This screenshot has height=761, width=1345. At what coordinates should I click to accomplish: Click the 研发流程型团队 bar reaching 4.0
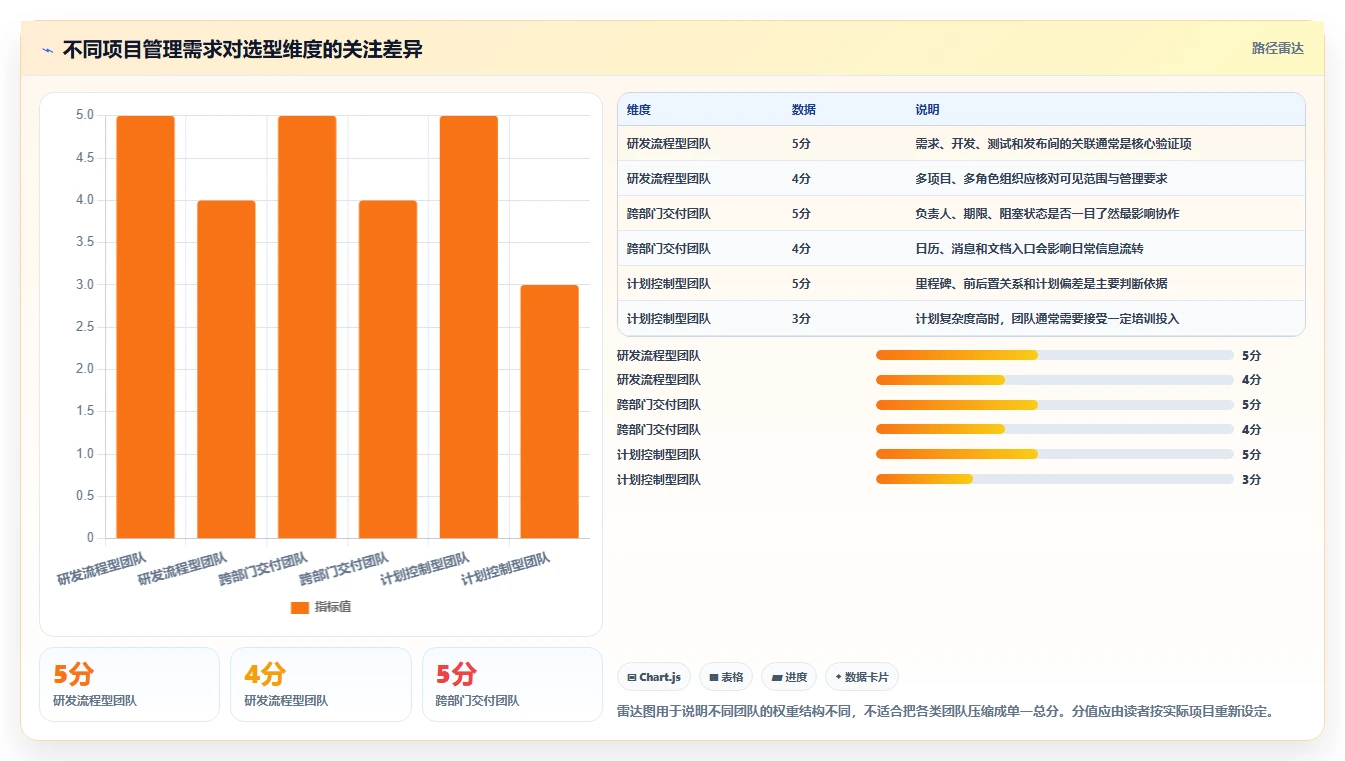(226, 369)
